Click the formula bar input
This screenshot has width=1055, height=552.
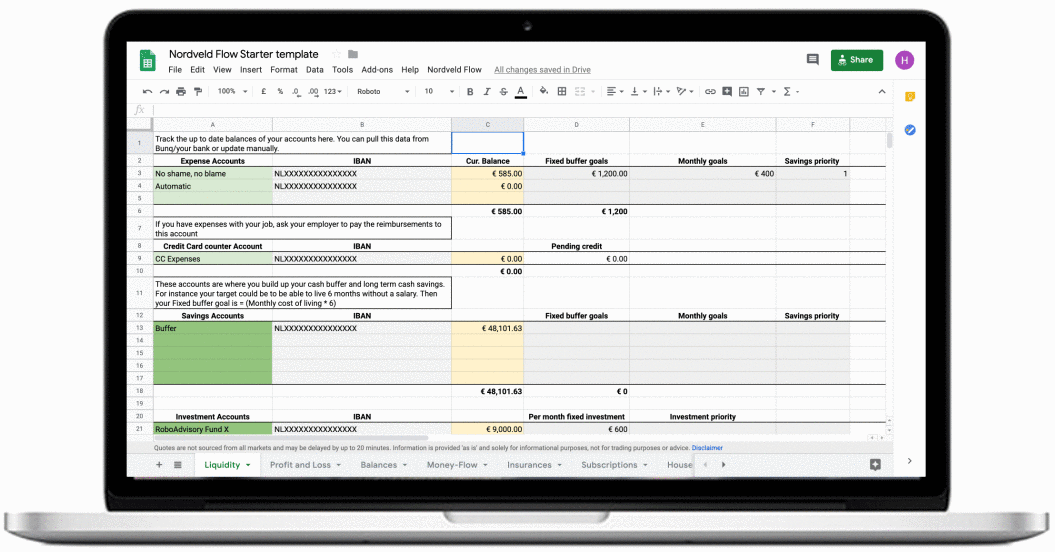tap(521, 110)
